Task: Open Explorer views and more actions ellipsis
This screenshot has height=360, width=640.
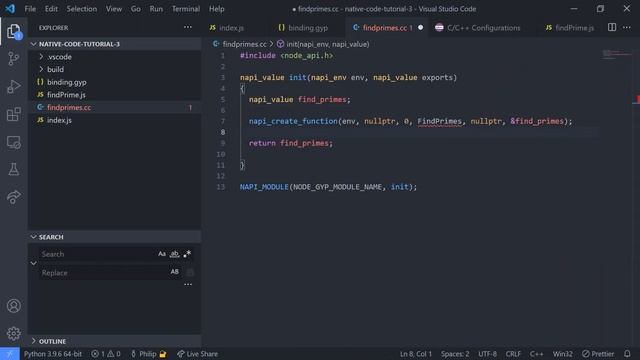Action: click(x=188, y=27)
